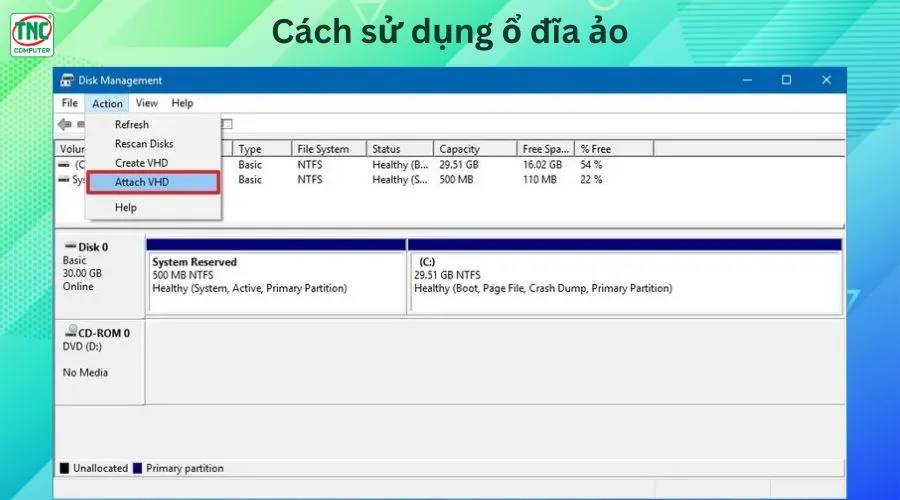Sort by the Capacity column header
Viewport: 900px width, 500px height.
(x=475, y=149)
